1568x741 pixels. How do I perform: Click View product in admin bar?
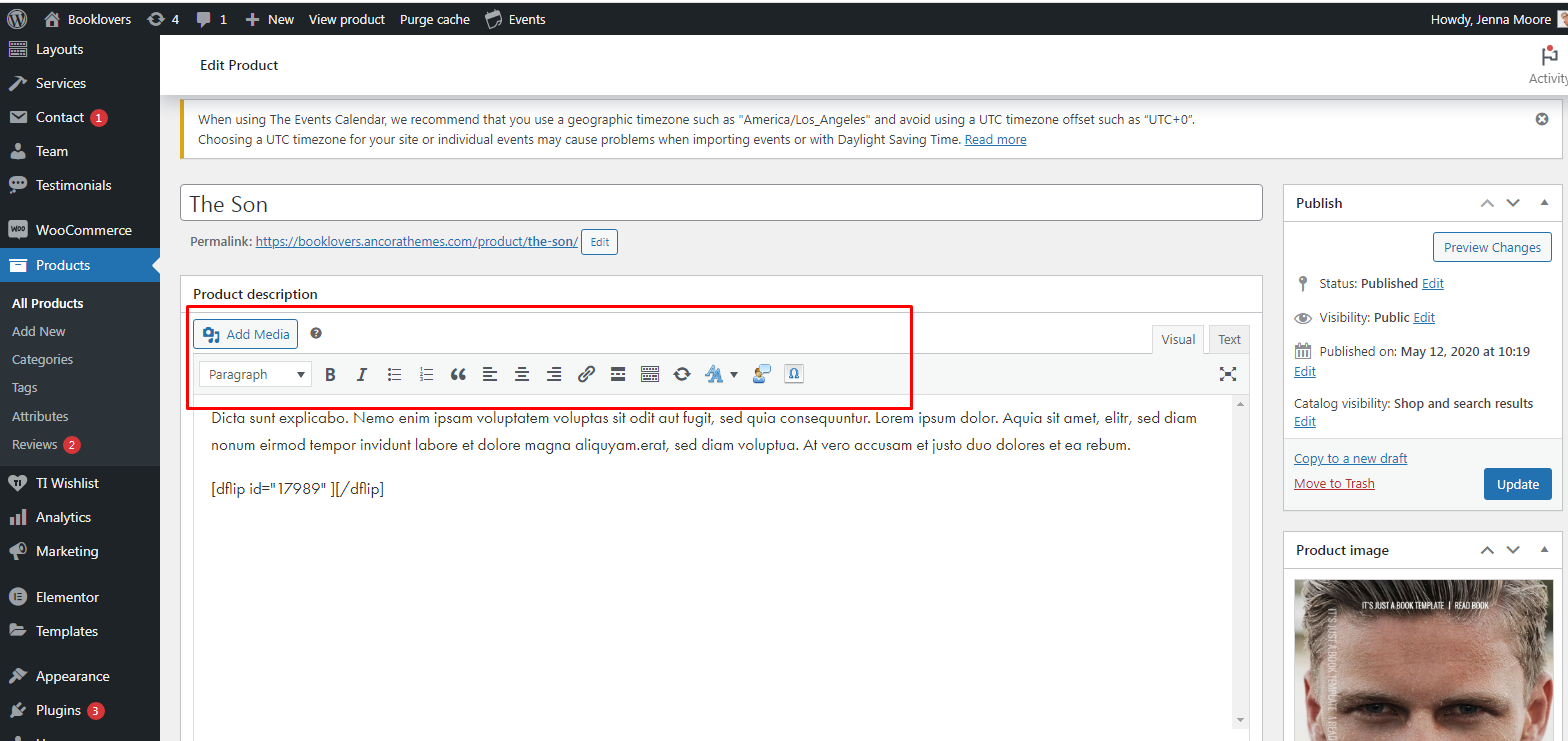pos(347,19)
